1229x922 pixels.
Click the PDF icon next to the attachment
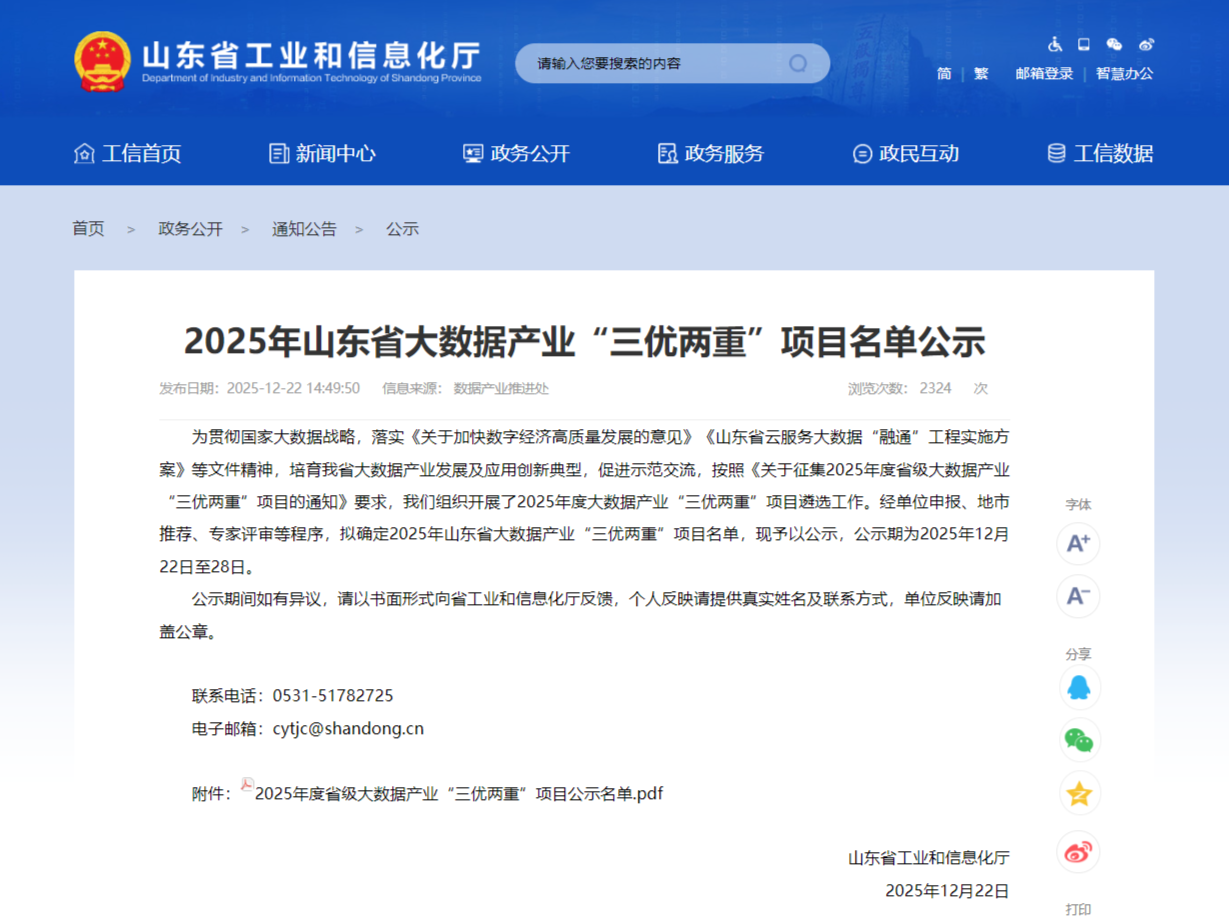246,788
